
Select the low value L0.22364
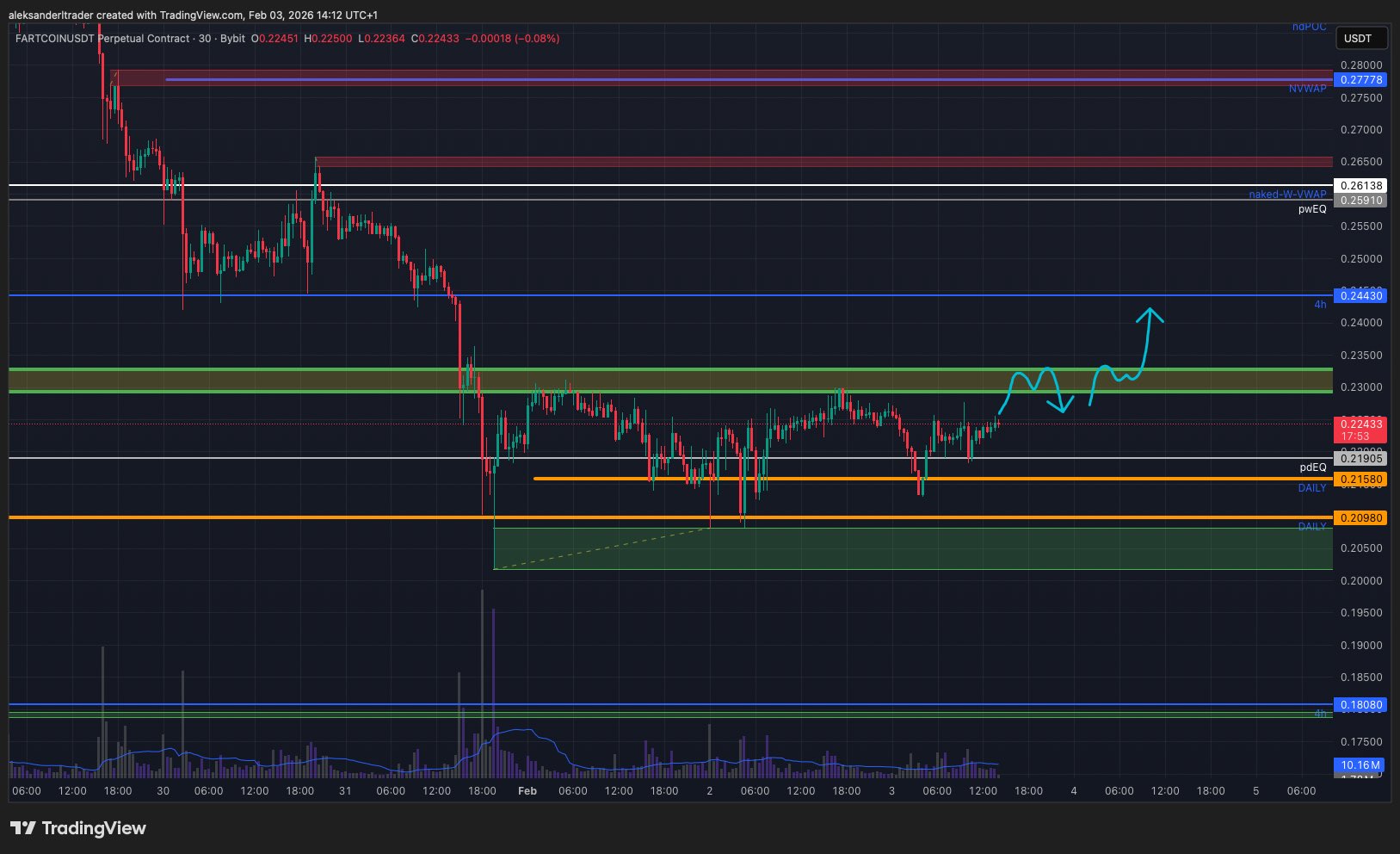click(x=381, y=39)
